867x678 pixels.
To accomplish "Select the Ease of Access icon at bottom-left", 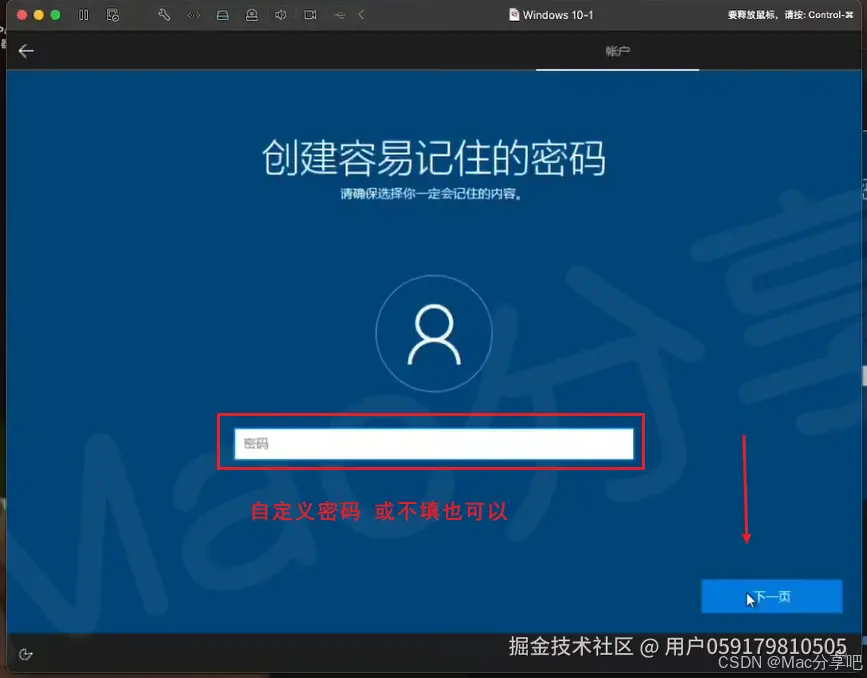I will (x=25, y=653).
